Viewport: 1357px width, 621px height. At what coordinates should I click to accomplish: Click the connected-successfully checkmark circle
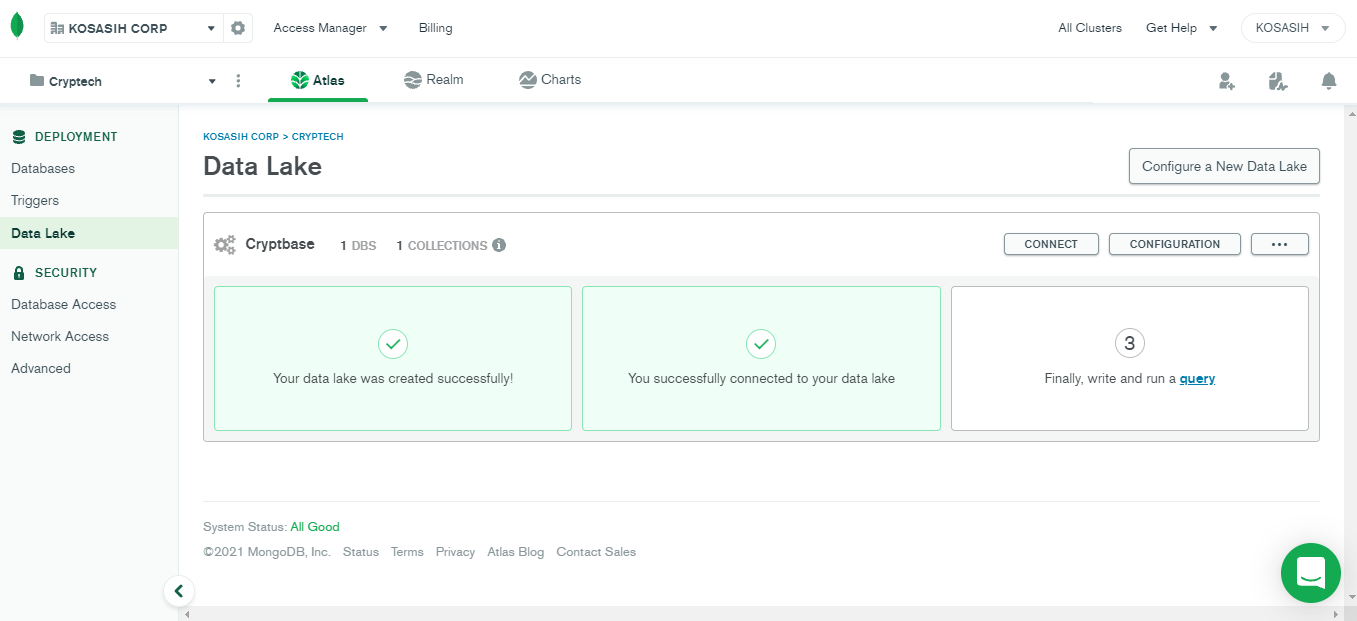coord(761,344)
